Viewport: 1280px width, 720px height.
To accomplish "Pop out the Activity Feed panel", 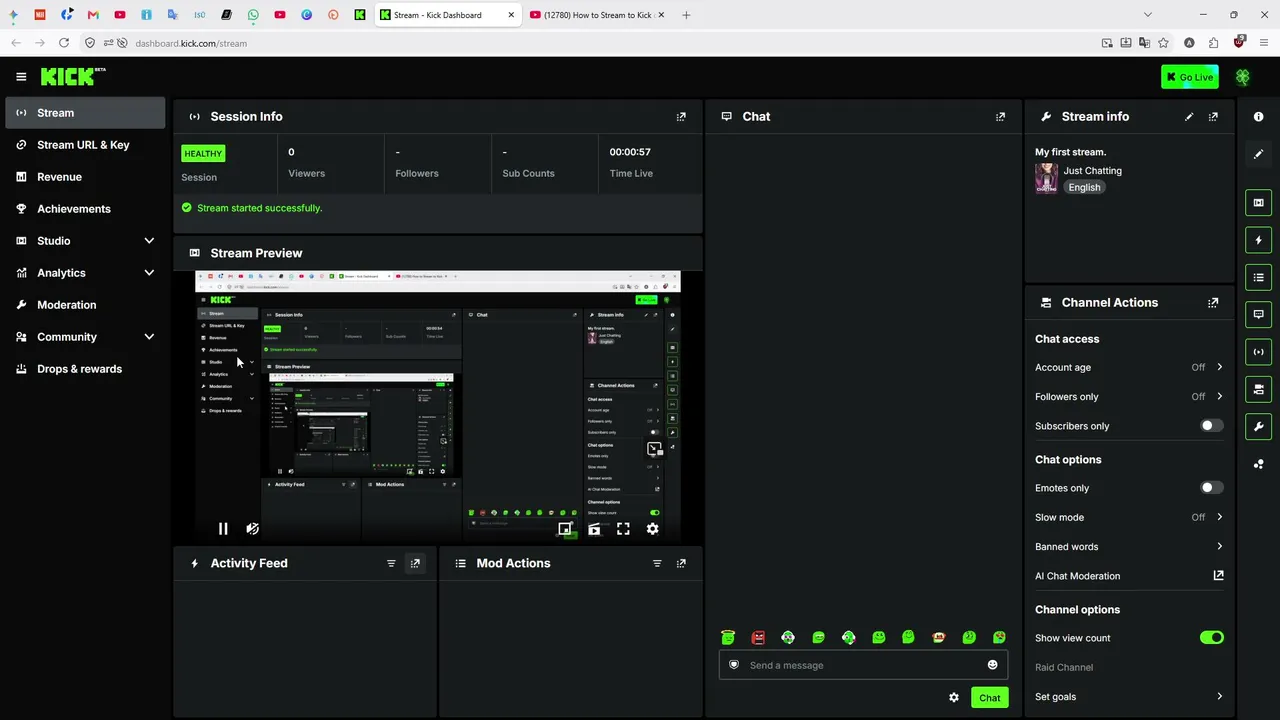I will 415,564.
